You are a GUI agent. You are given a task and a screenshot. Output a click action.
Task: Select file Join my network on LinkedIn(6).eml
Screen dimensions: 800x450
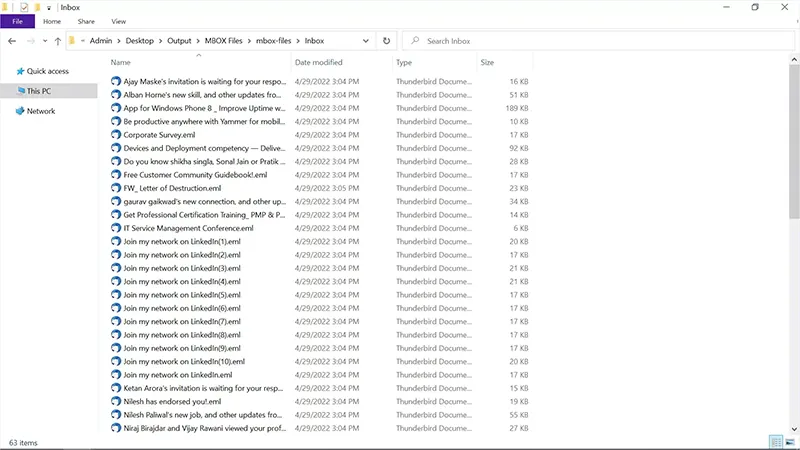(182, 308)
